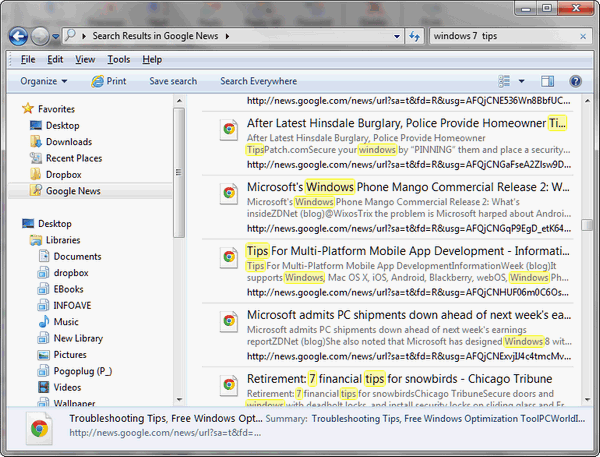Image resolution: width=600 pixels, height=457 pixels.
Task: Open 'Retirement: 7 financial tips for snowbirds' result
Action: [399, 379]
